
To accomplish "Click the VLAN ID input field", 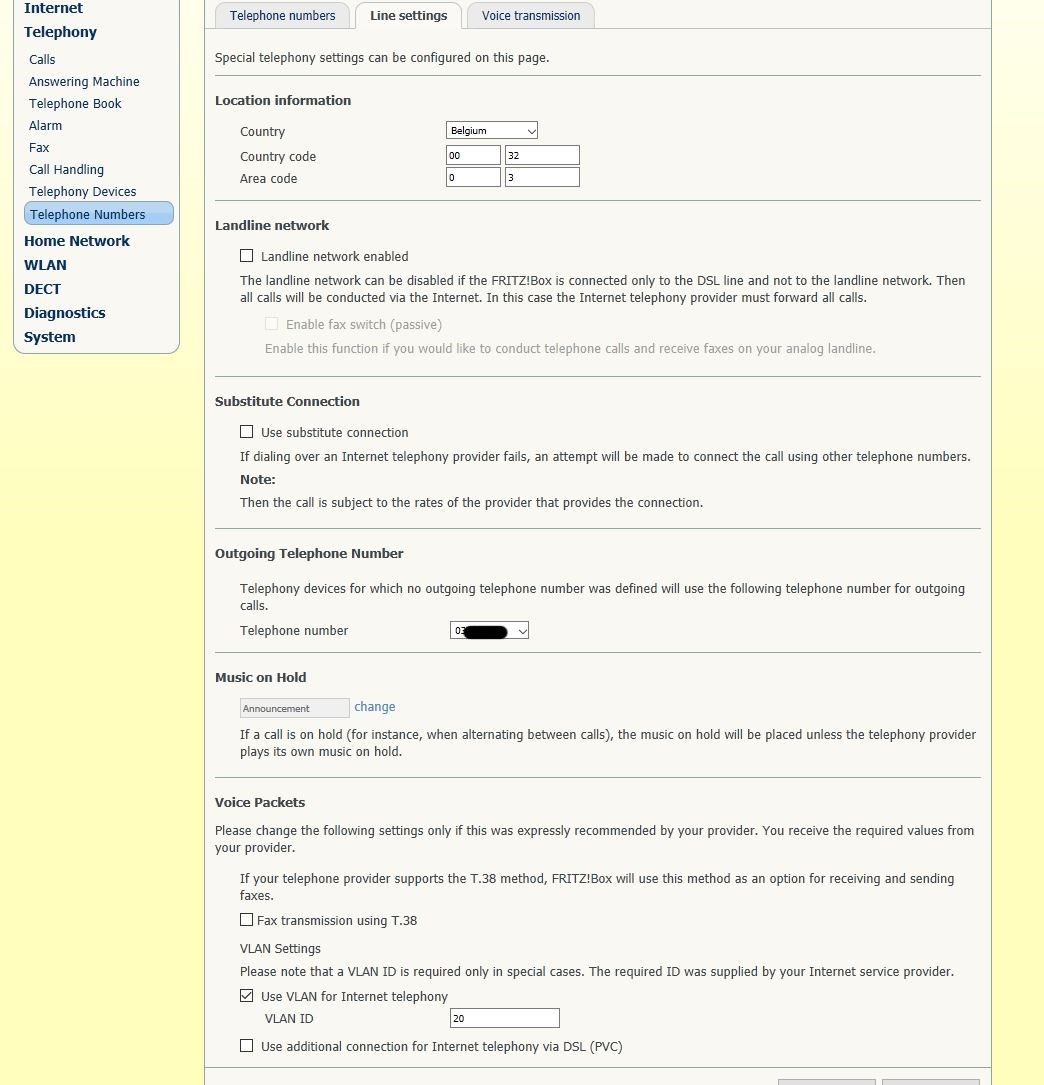I will click(x=504, y=1018).
